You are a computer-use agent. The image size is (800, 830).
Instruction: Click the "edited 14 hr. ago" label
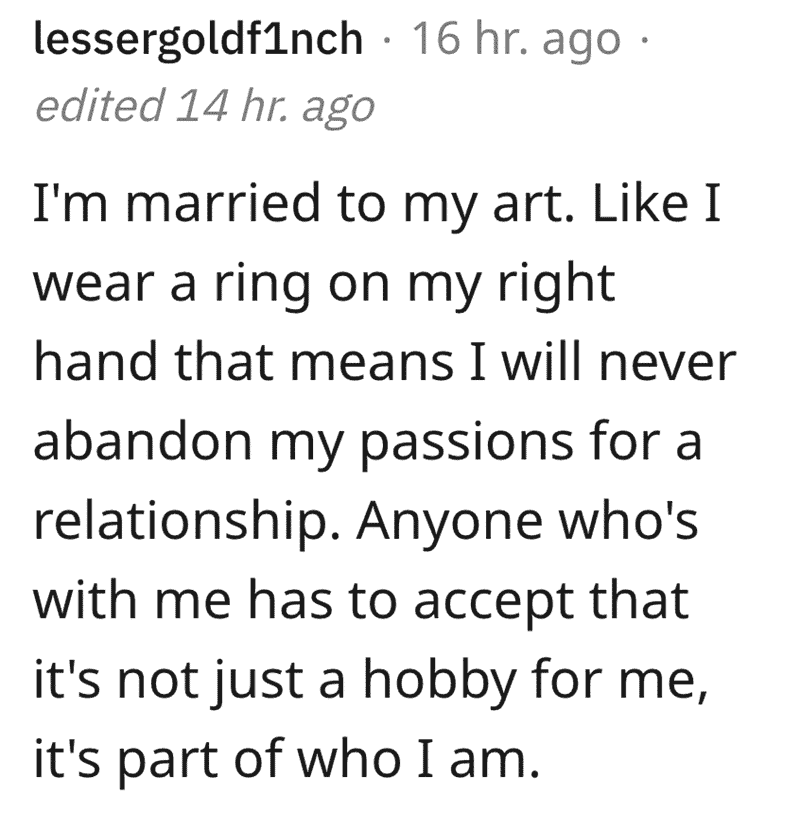(205, 106)
